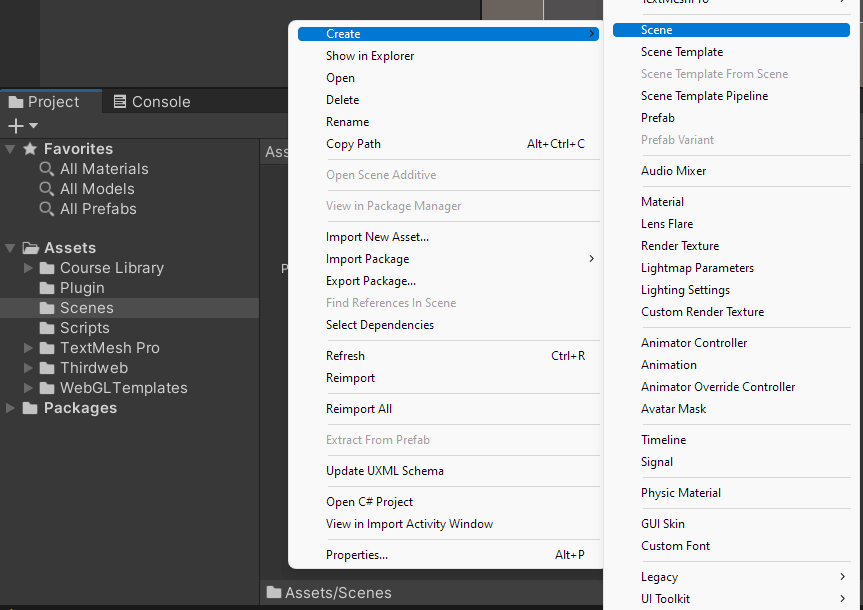The image size is (863, 610).
Task: Switch to the Console tab
Action: click(152, 102)
